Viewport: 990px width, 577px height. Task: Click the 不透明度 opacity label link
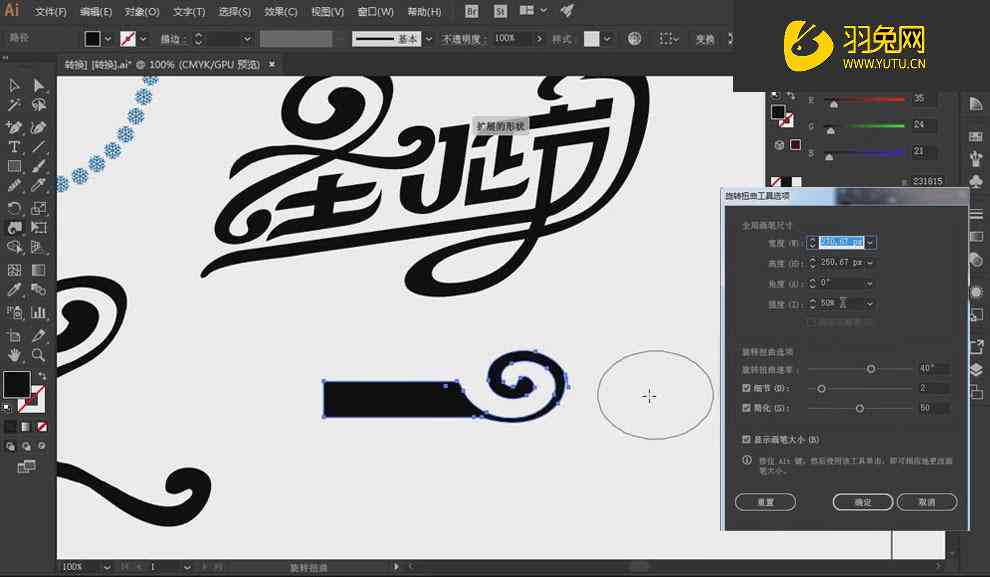coord(463,39)
